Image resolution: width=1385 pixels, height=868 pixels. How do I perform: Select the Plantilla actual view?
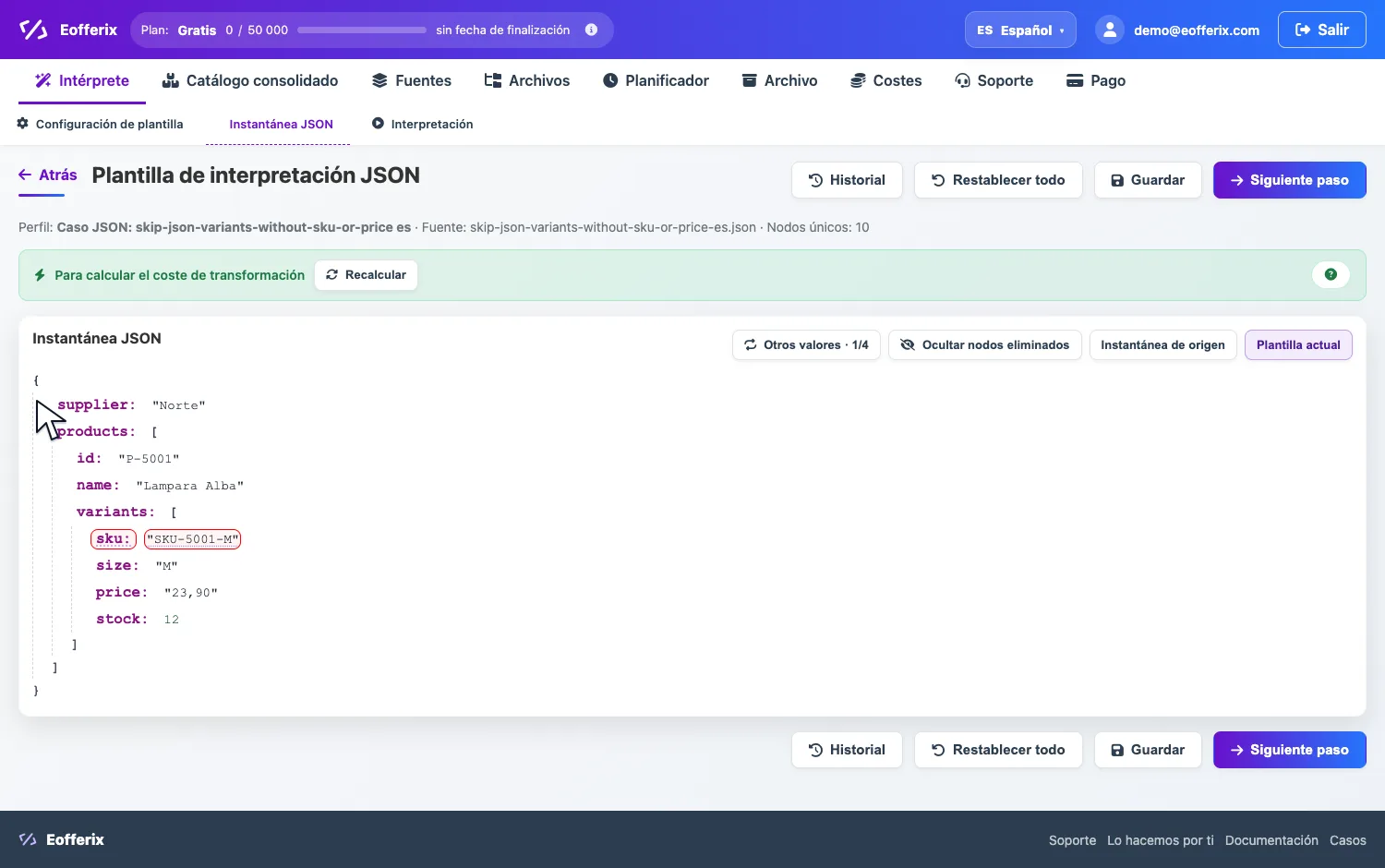1298,344
